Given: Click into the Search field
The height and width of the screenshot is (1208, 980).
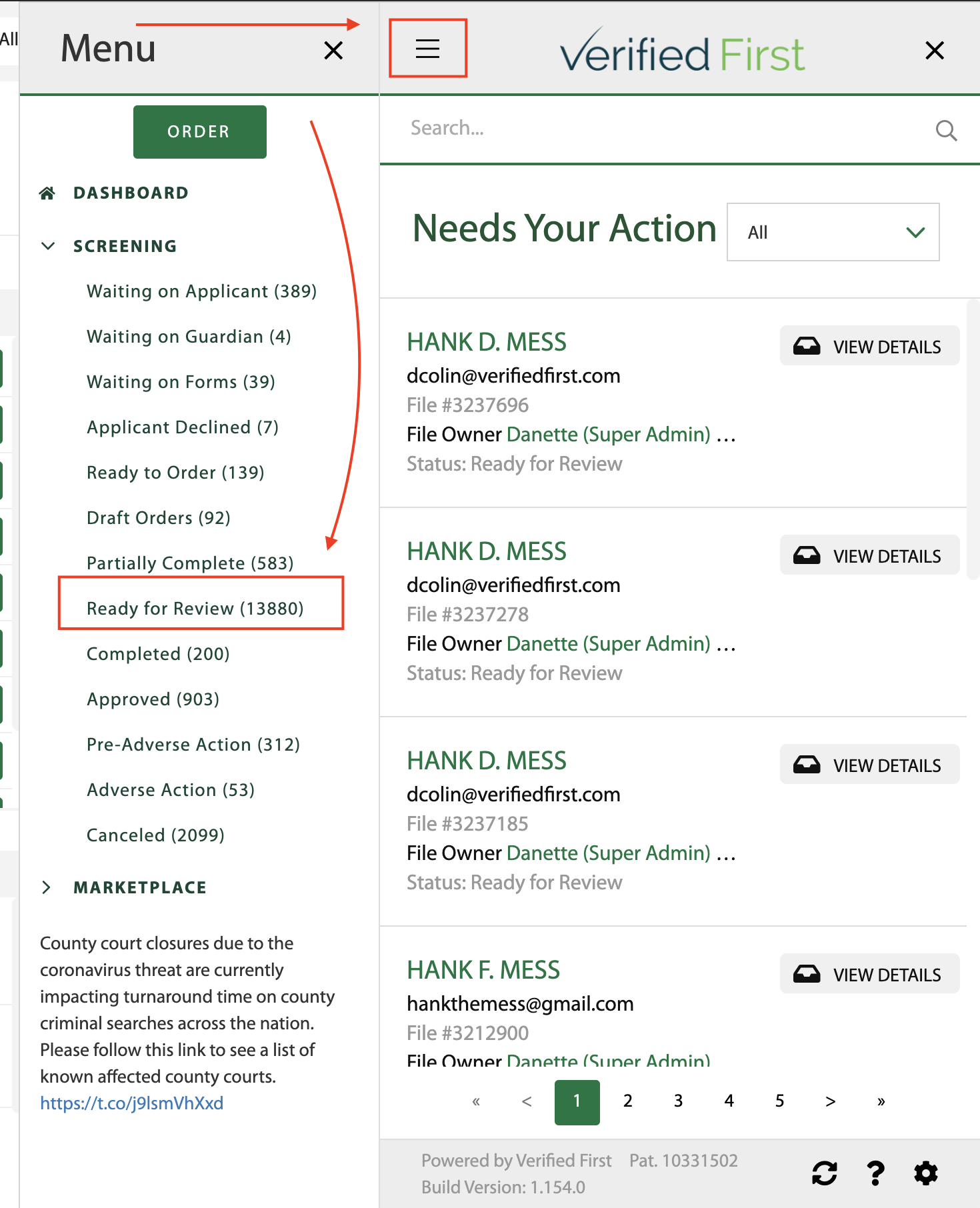Looking at the screenshot, I should 667,129.
